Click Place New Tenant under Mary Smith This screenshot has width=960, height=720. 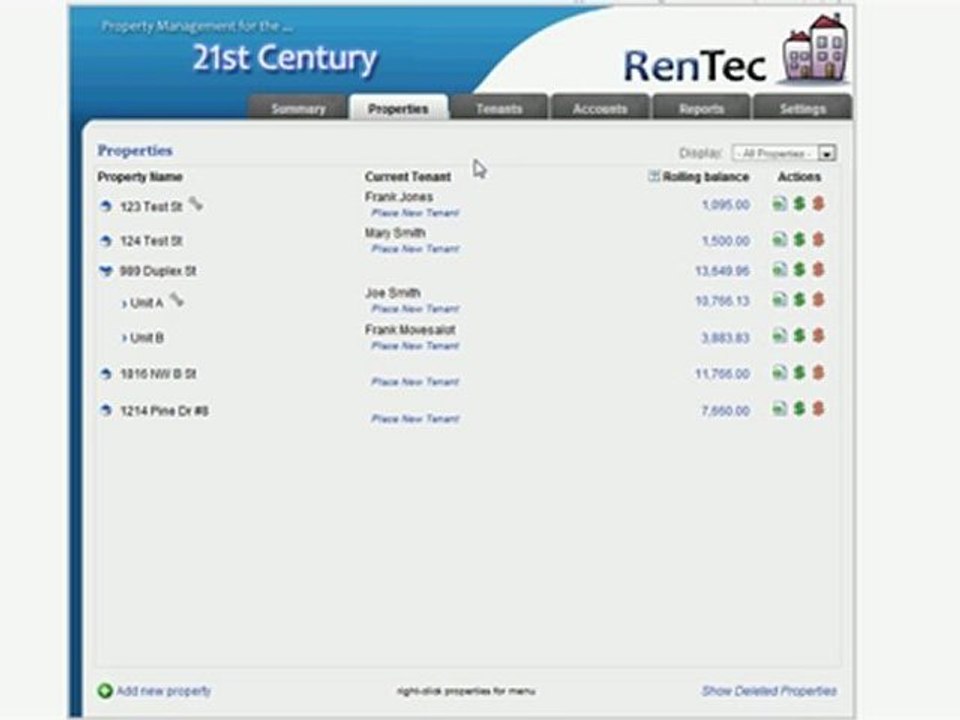415,249
